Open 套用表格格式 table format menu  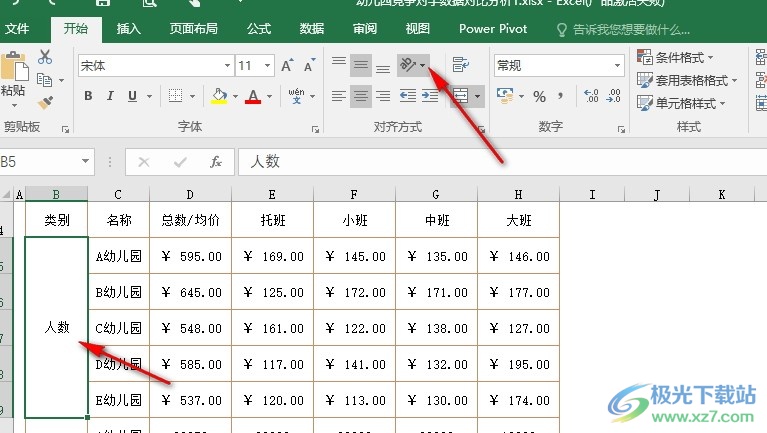tap(687, 80)
